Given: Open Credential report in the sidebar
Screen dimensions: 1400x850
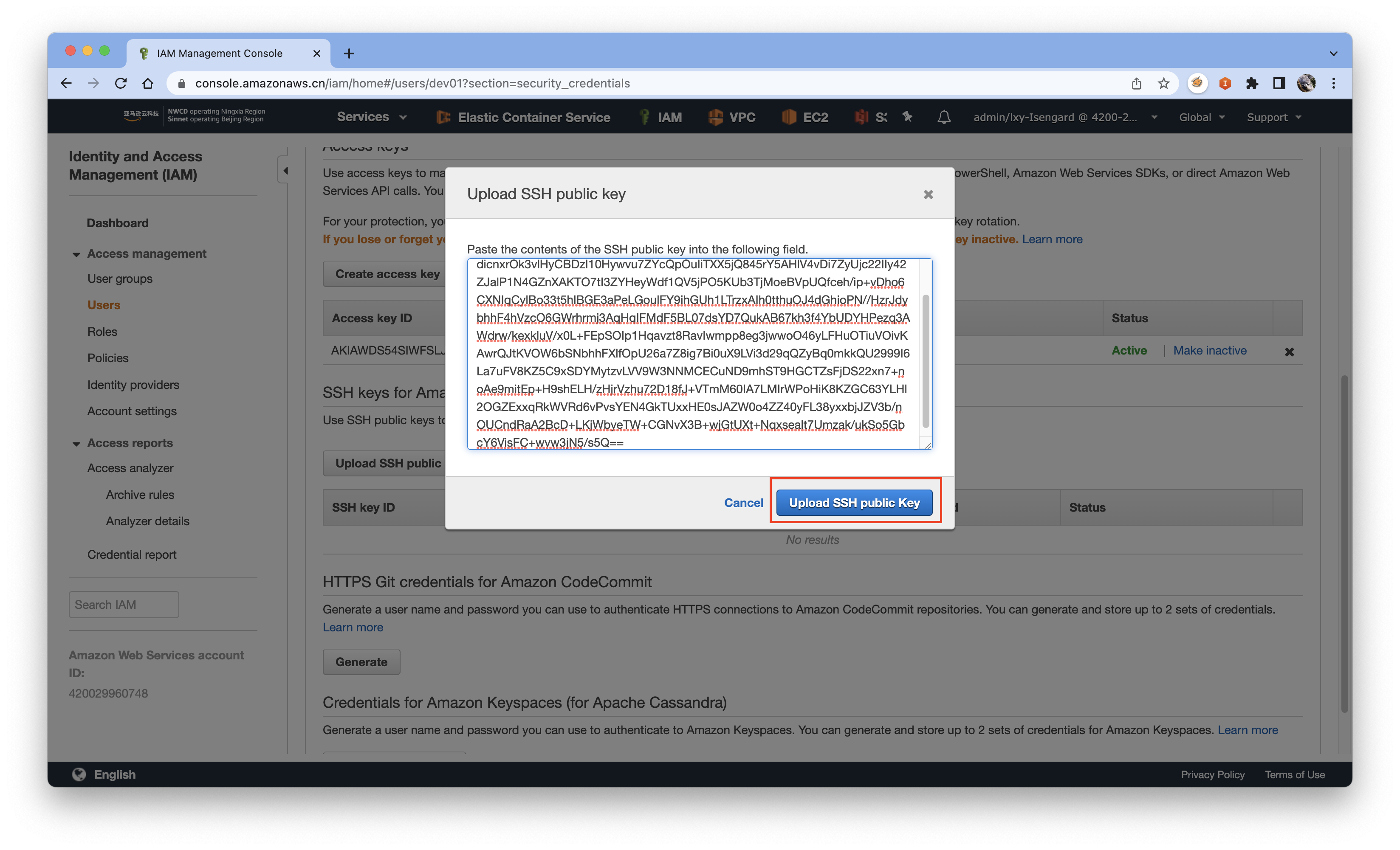Looking at the screenshot, I should 132,554.
